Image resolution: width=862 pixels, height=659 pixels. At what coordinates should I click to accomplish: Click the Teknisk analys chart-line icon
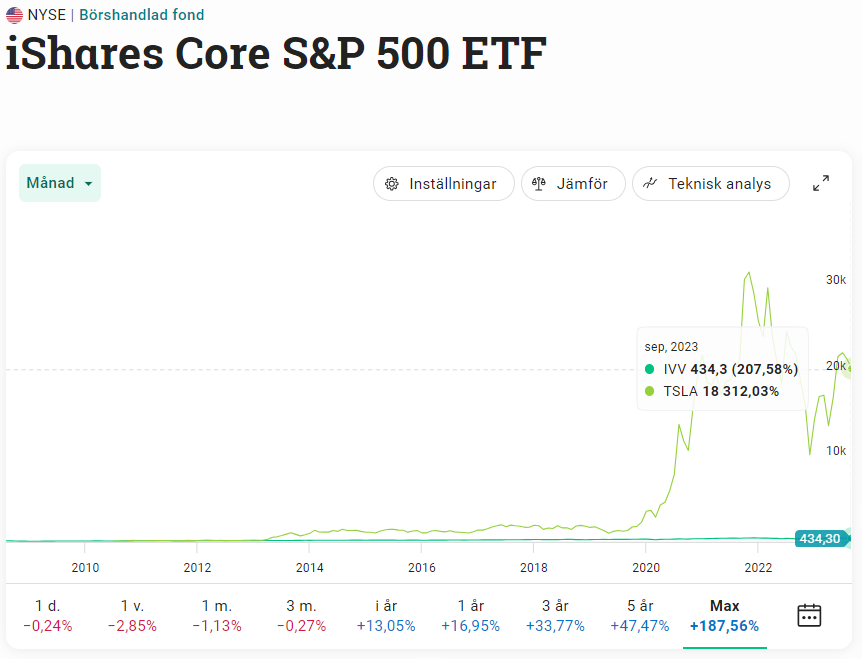(651, 184)
